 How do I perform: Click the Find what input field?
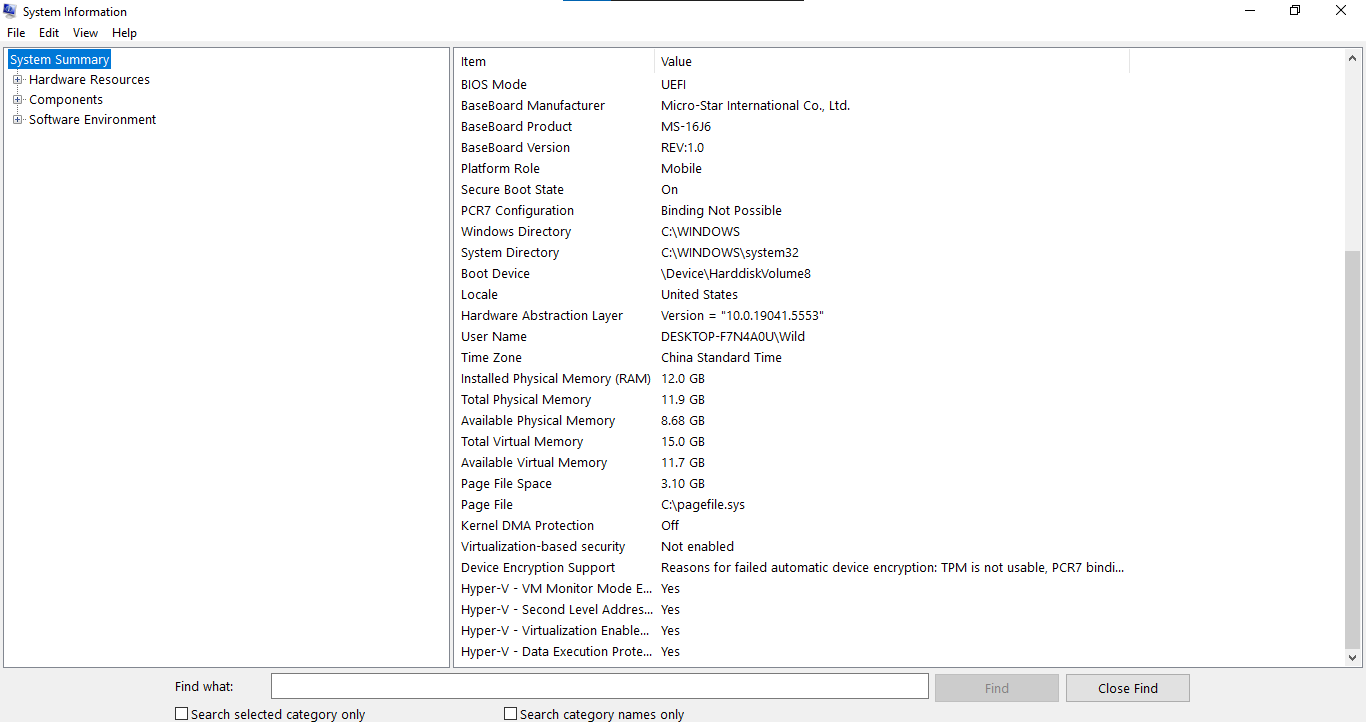[600, 686]
